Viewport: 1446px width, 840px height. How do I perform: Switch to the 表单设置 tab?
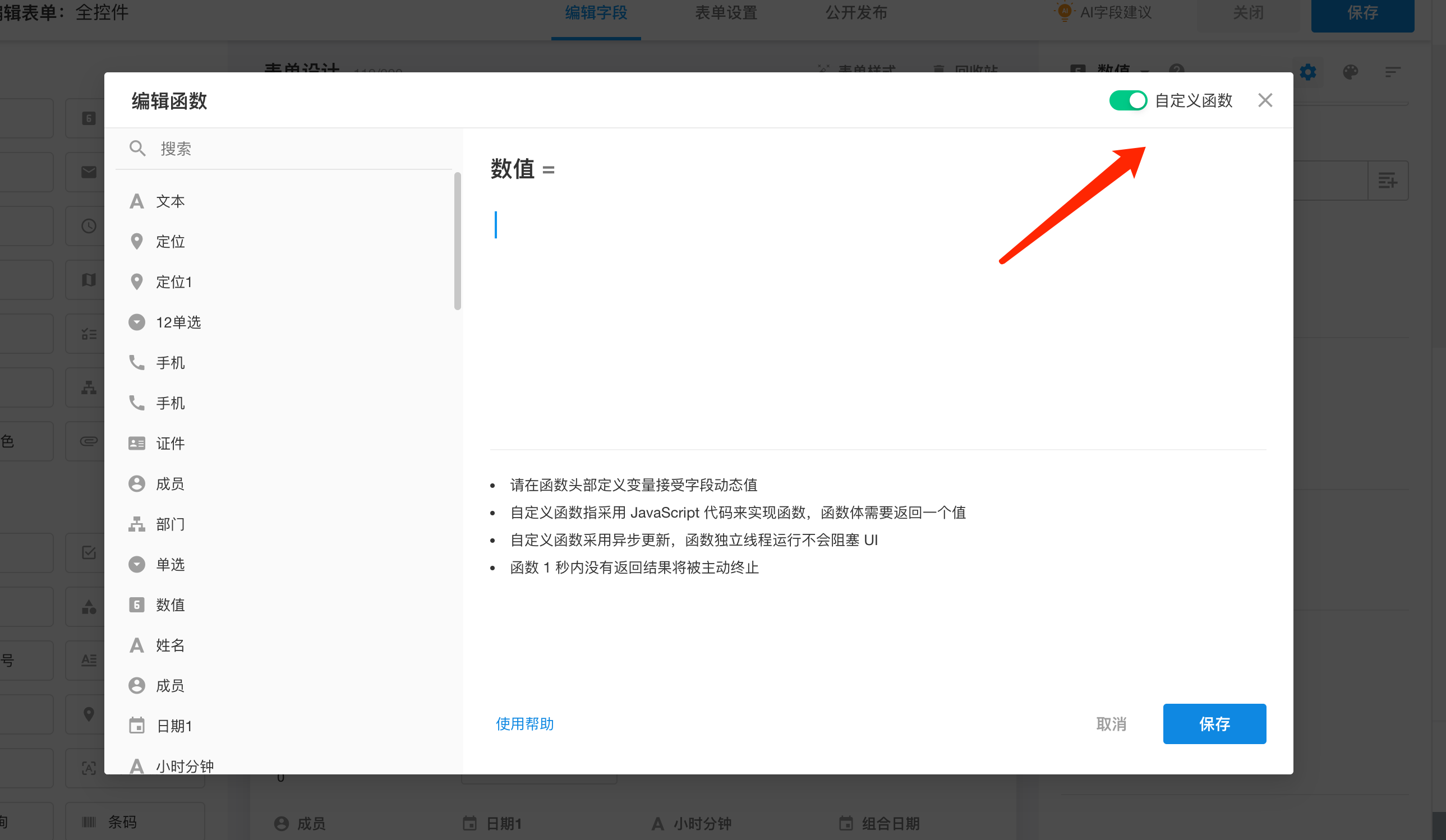coord(726,13)
